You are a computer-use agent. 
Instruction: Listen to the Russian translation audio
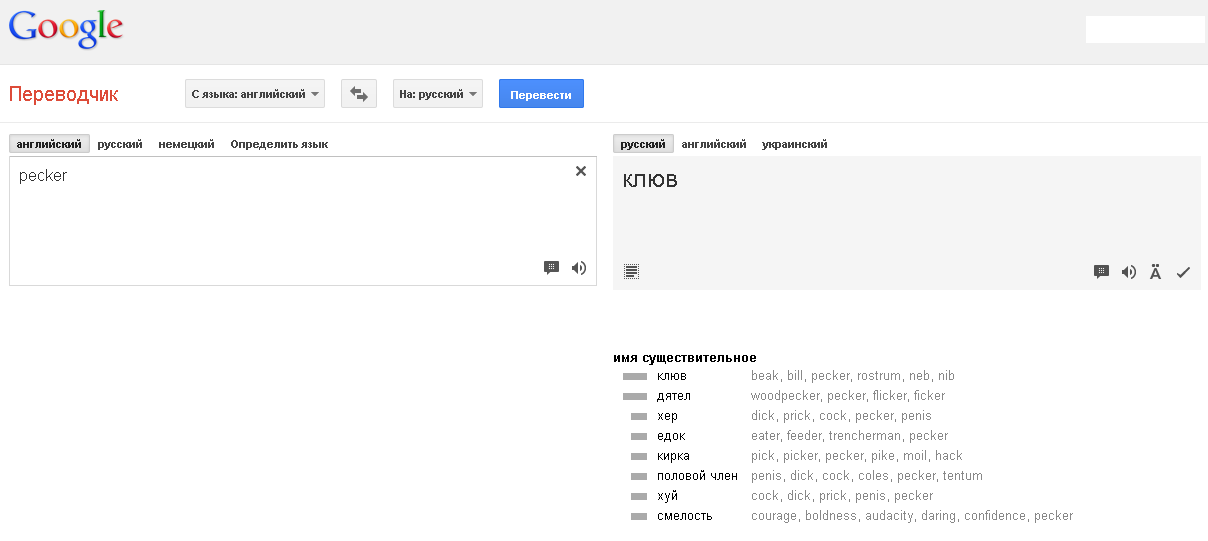[x=1129, y=271]
